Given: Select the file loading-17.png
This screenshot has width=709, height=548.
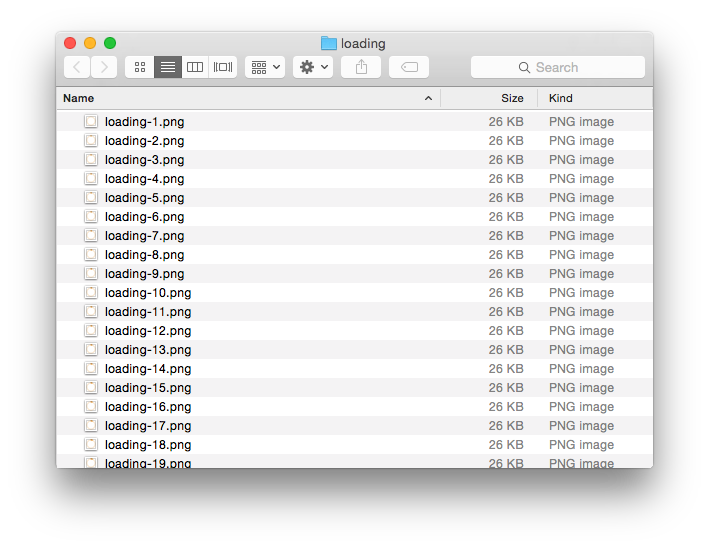Looking at the screenshot, I should [354, 425].
